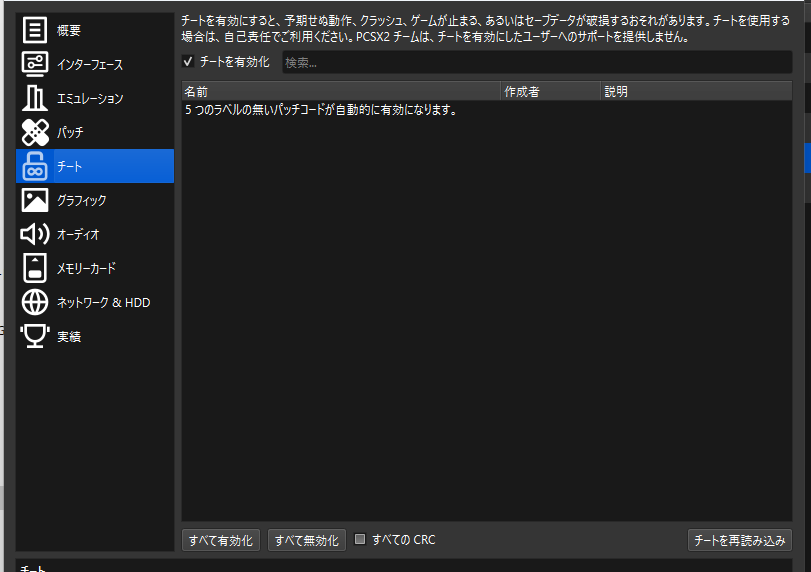Click the メモリーカード icon
This screenshot has width=811, height=572.
tap(35, 268)
